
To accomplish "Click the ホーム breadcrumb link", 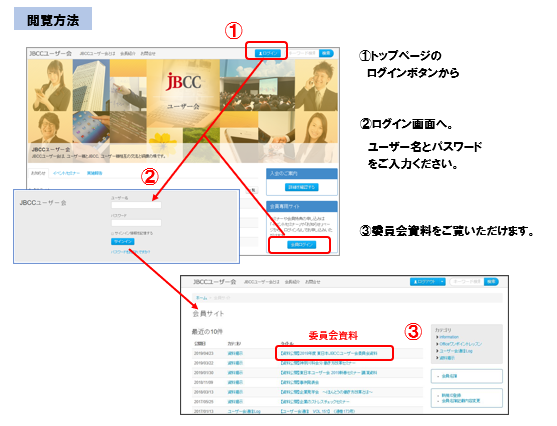I will [x=201, y=298].
